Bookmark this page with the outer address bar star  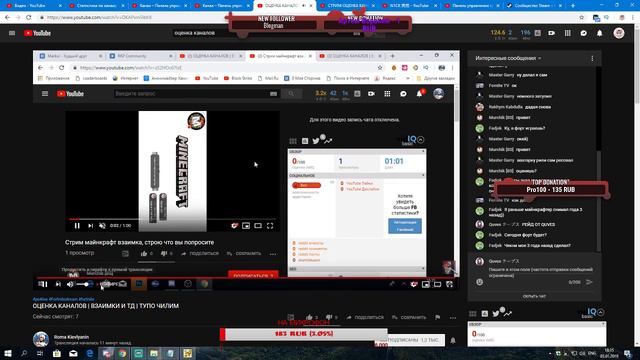[581, 18]
